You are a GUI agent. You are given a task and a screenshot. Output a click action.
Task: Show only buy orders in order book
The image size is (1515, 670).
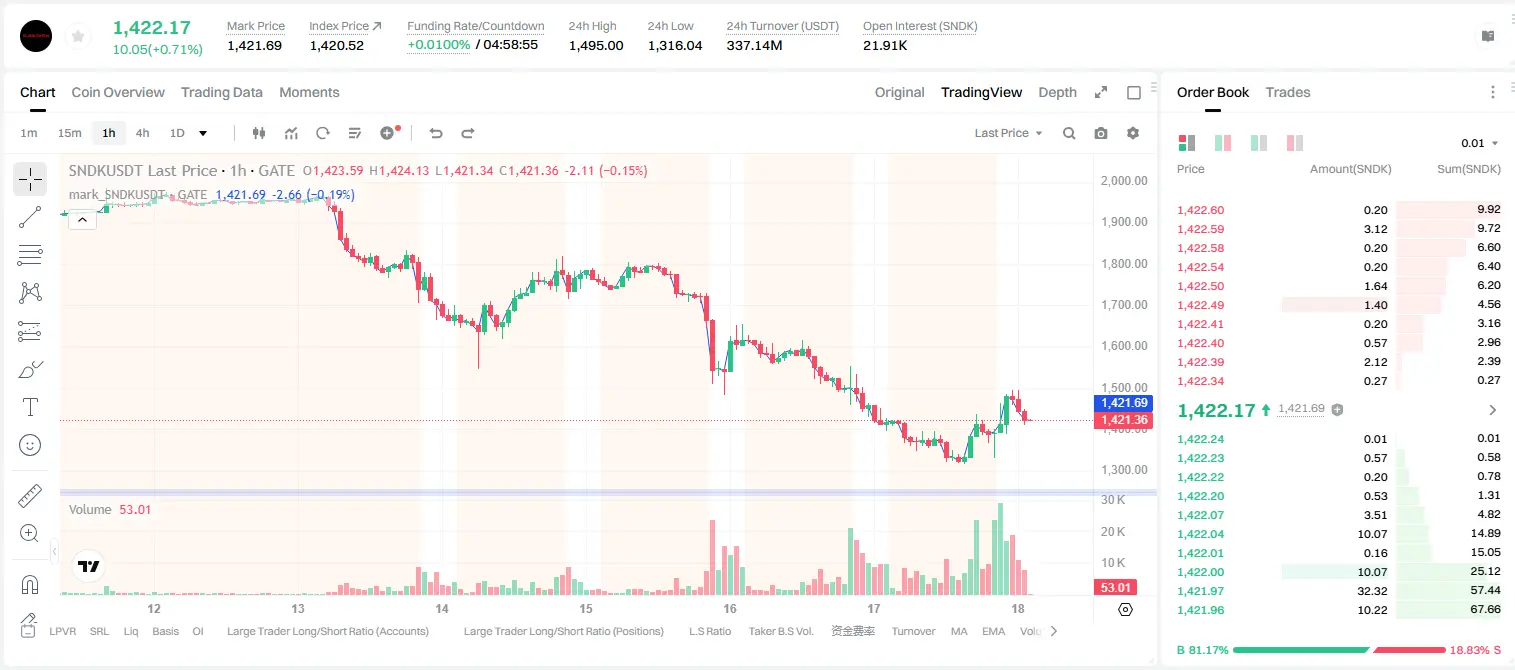(x=1259, y=143)
